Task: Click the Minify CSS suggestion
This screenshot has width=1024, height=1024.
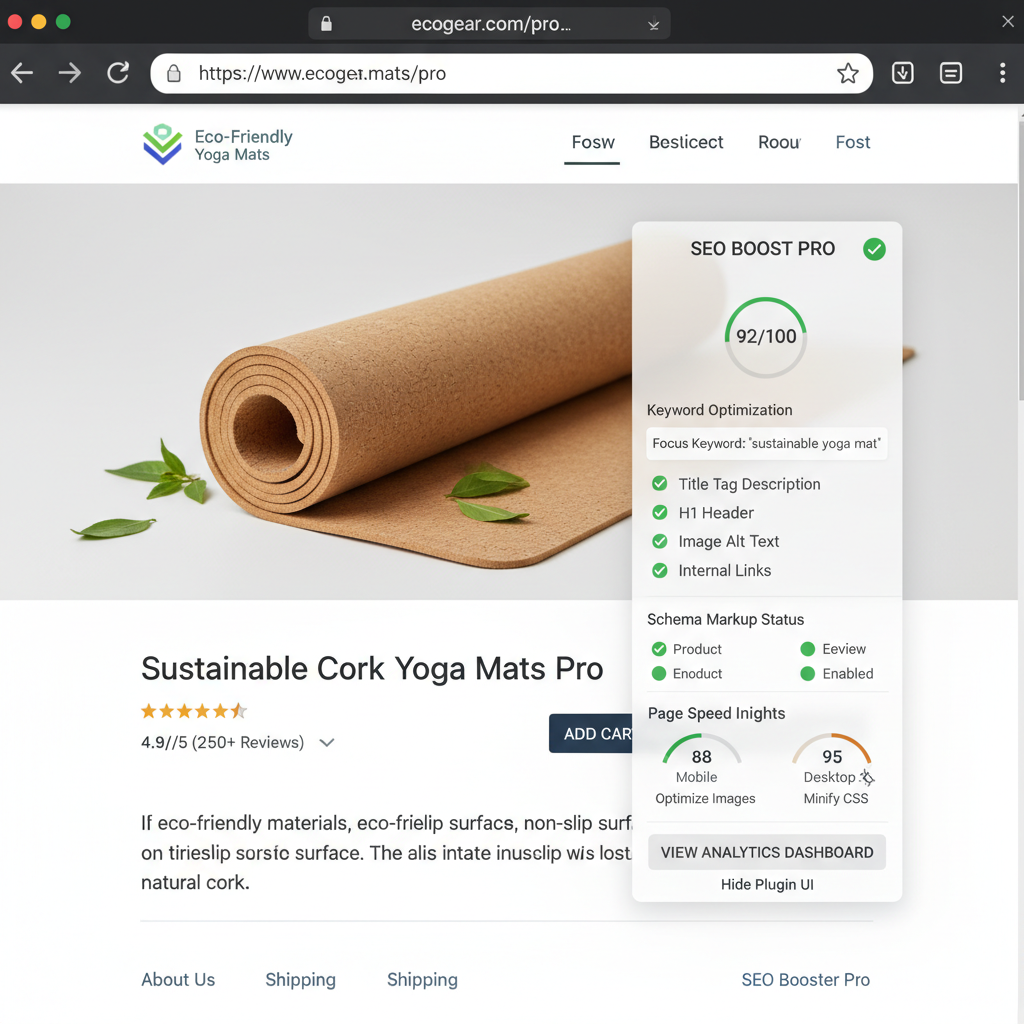Action: coord(835,798)
